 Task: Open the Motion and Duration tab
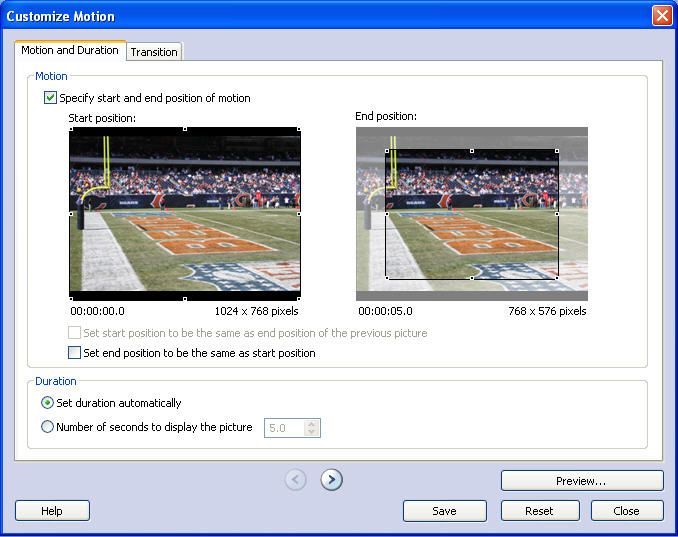[x=70, y=50]
